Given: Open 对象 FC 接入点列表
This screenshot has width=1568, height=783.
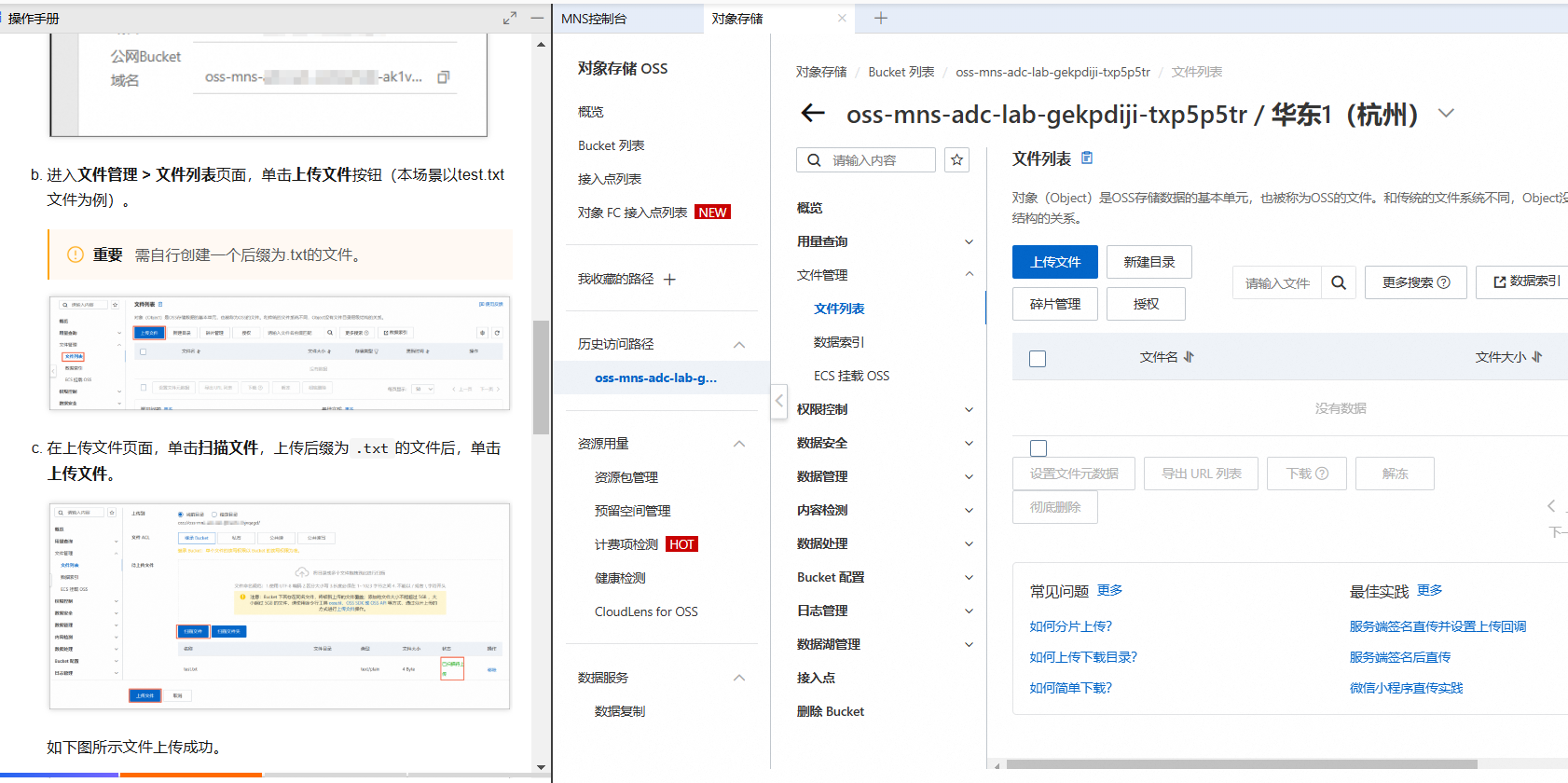Looking at the screenshot, I should pyautogui.click(x=632, y=213).
